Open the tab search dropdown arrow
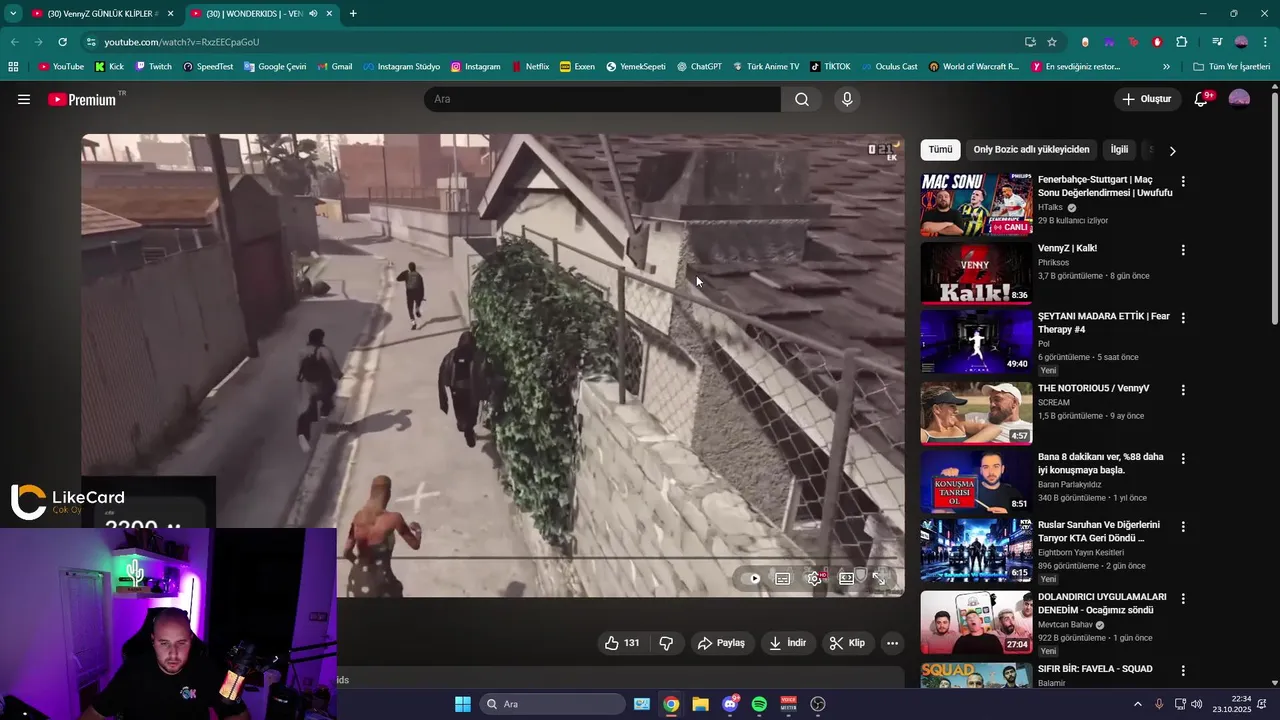 click(x=13, y=14)
